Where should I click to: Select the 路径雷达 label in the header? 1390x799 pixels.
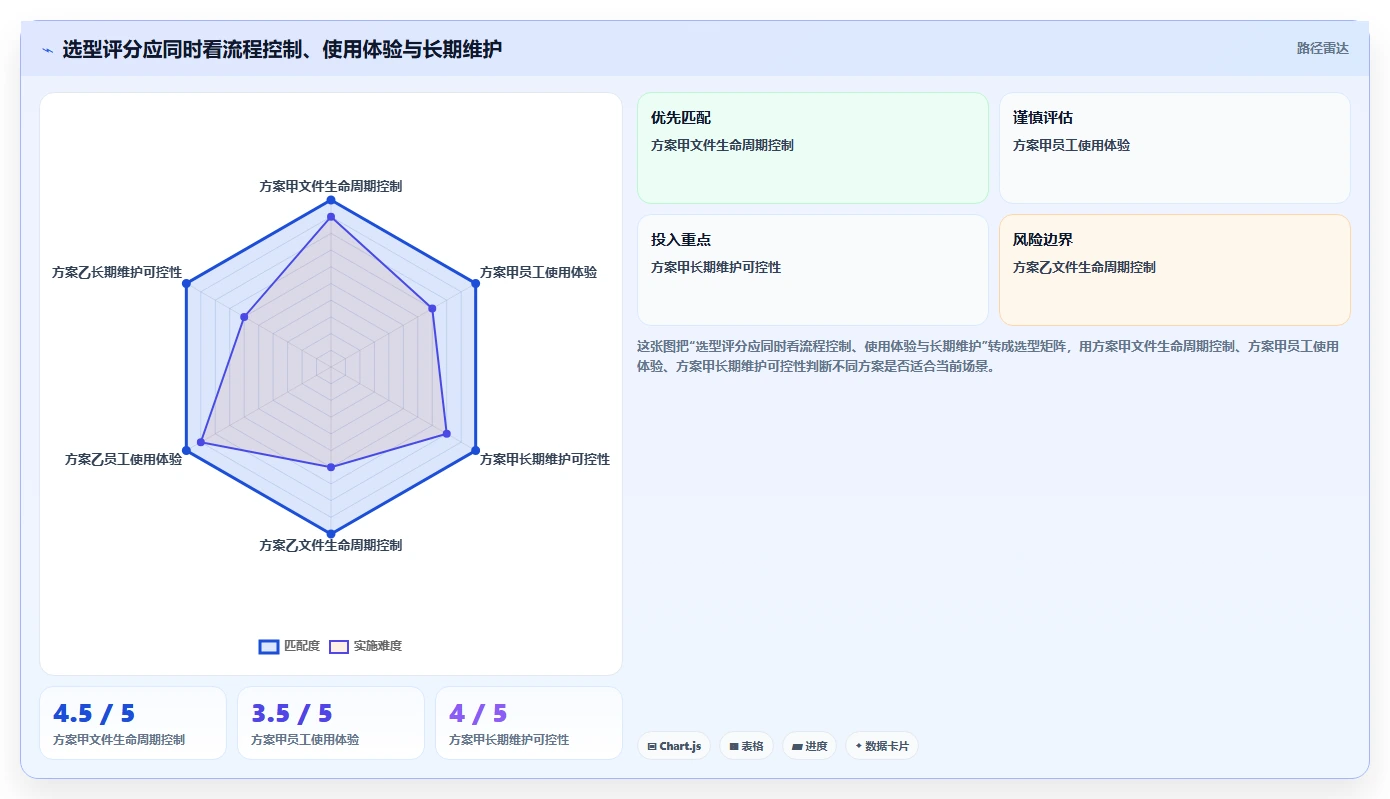click(1323, 48)
